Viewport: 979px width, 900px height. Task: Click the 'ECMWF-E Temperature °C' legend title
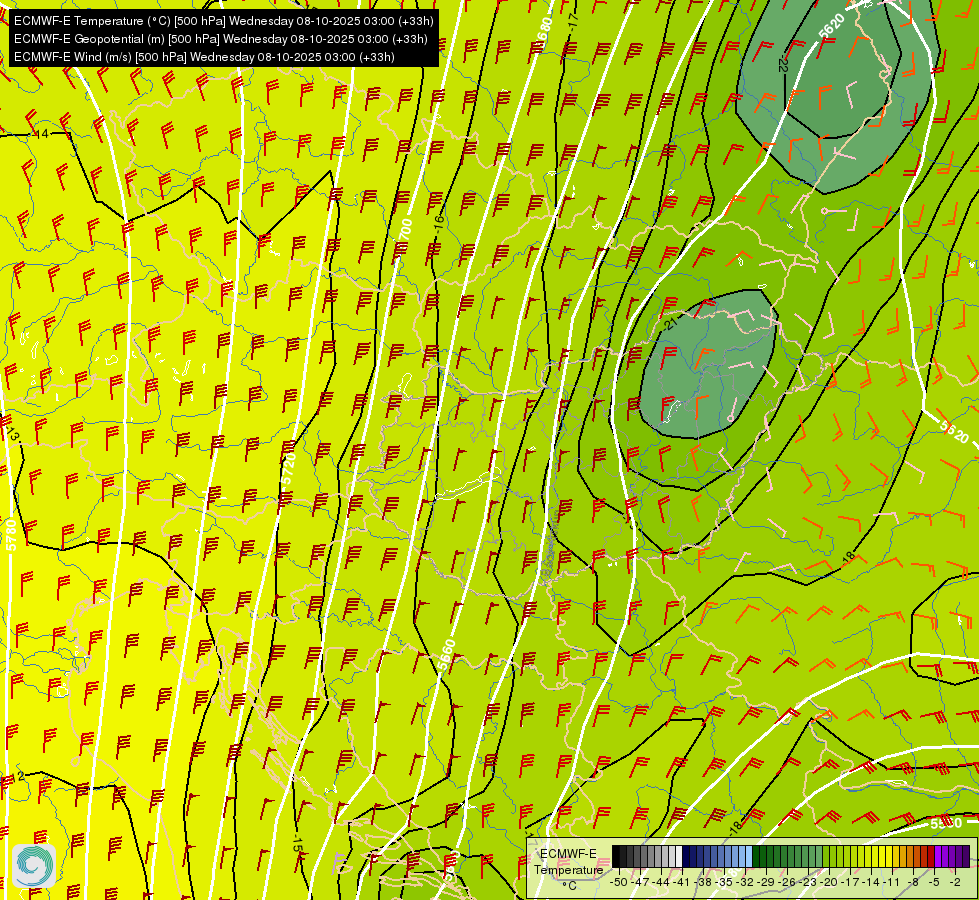coord(568,869)
